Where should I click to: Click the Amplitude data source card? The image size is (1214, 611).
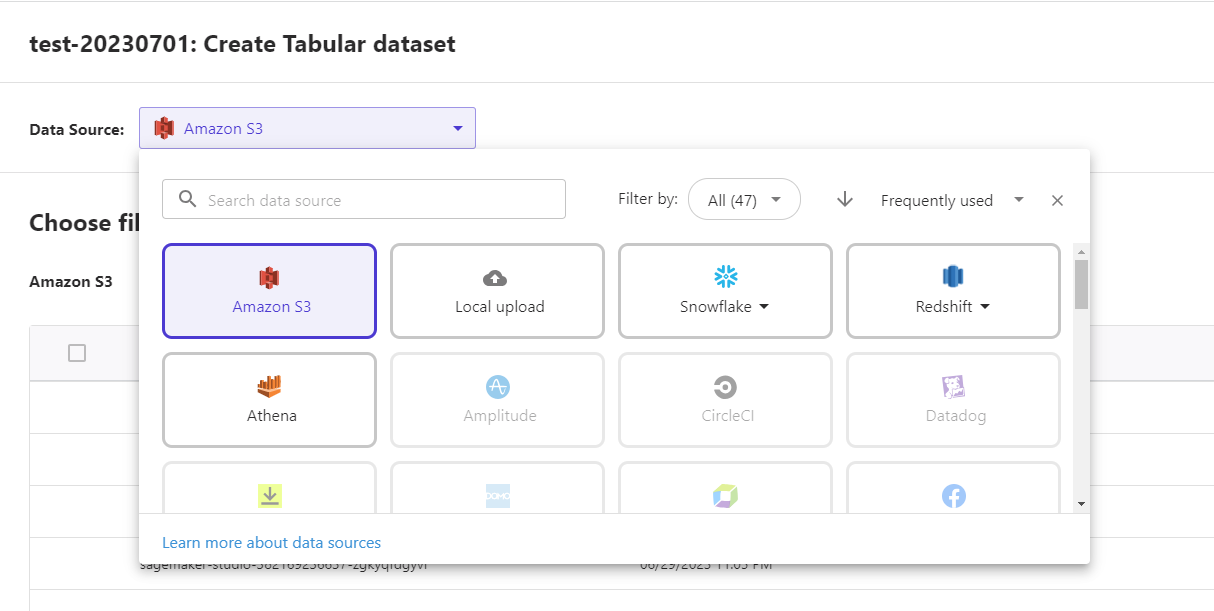coord(497,400)
